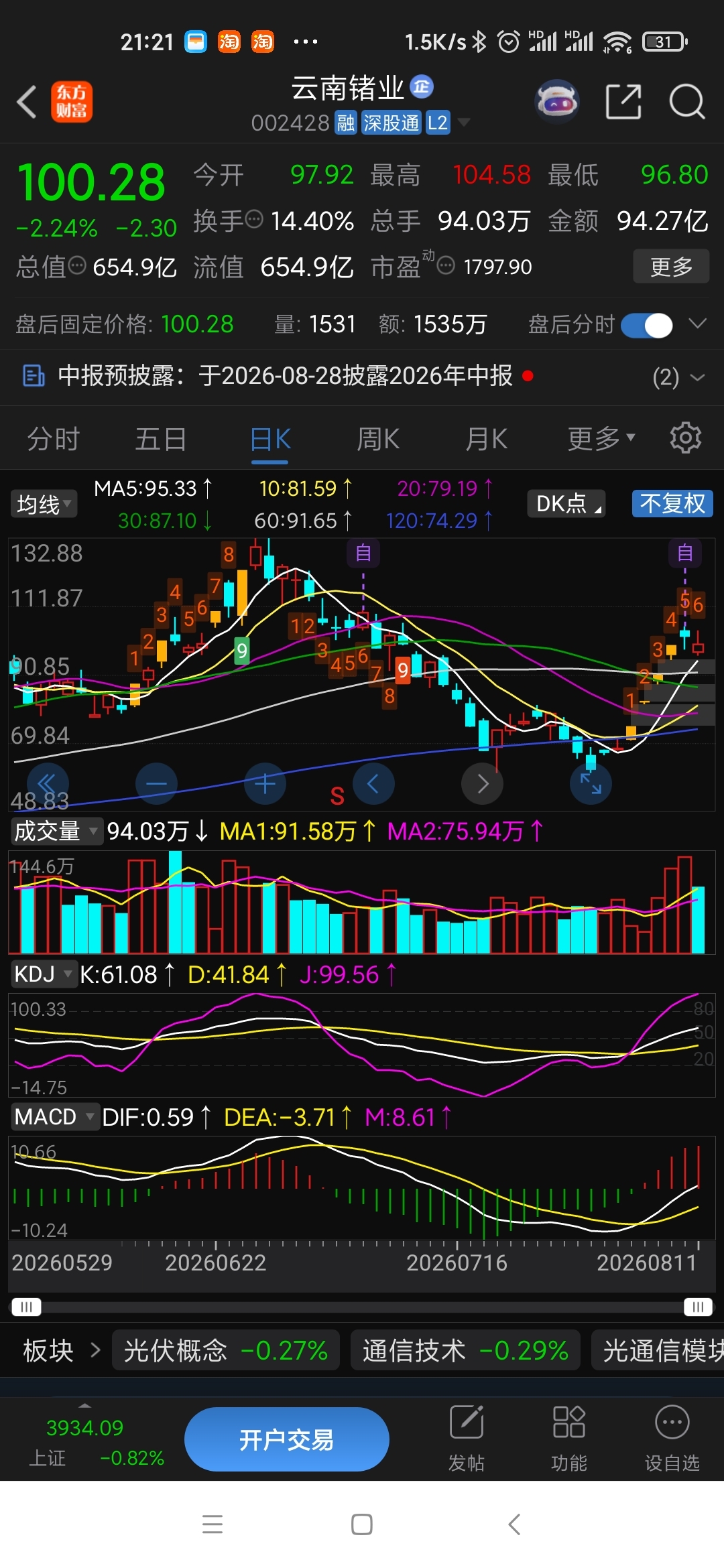The image size is (724, 1568).
Task: Zoom in chart with plus button
Action: pos(265,783)
